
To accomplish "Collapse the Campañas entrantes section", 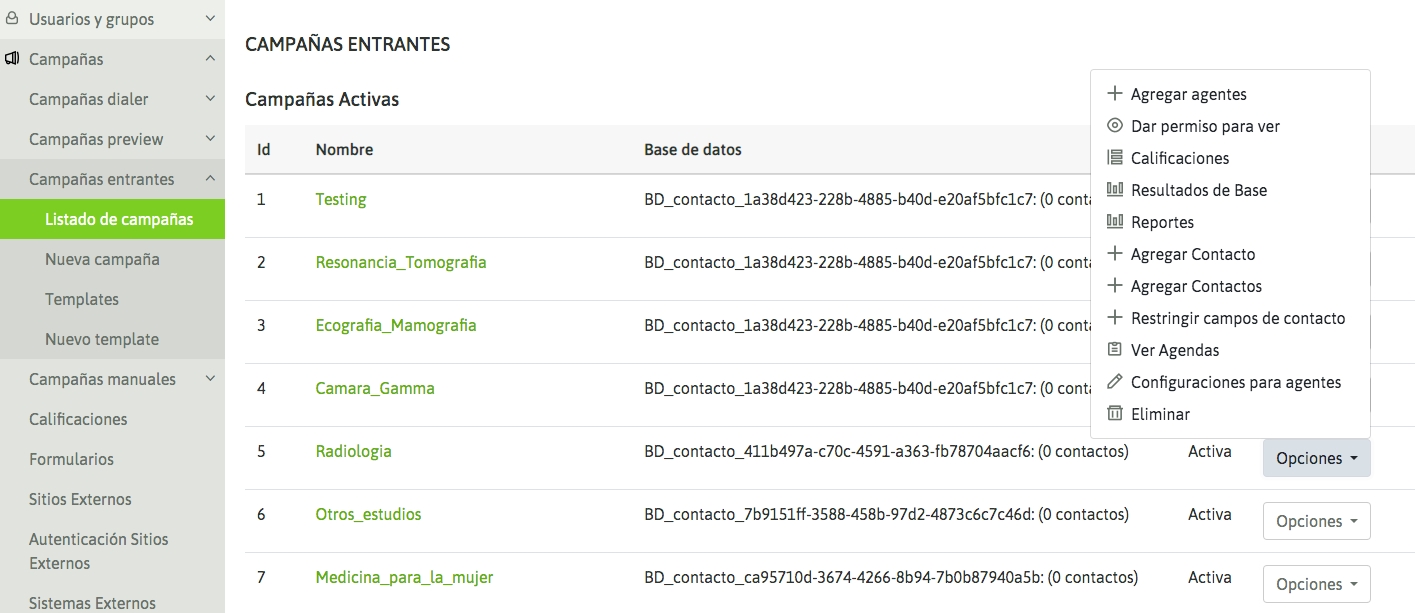I will tap(210, 179).
